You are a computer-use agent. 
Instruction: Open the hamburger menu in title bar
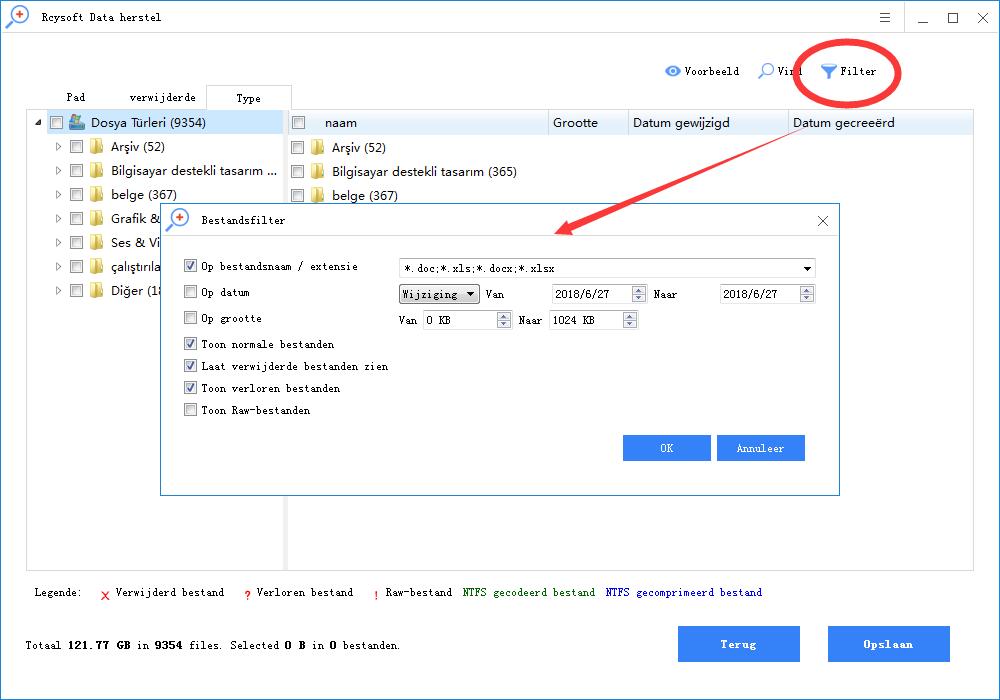(885, 18)
